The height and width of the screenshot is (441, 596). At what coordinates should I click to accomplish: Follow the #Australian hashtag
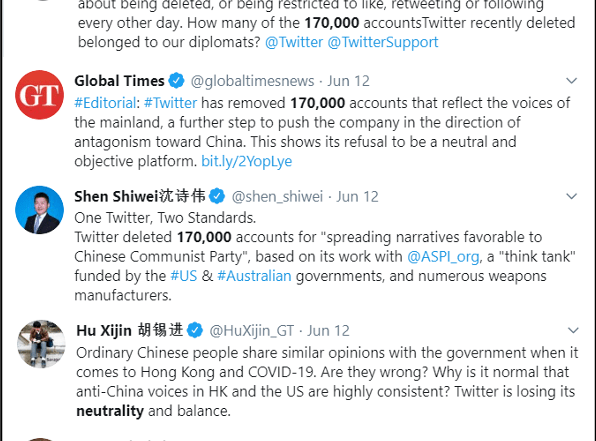coord(254,276)
